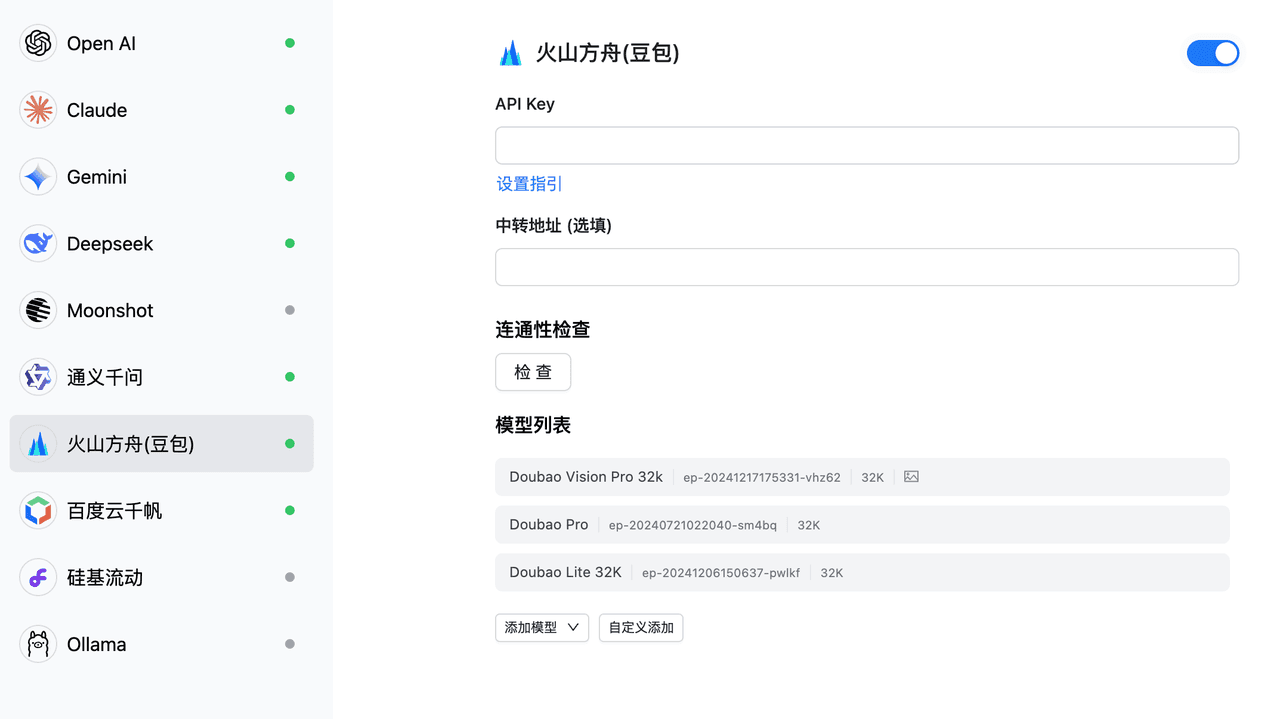Select the Doubao Lite 32K model name
This screenshot has width=1280, height=719.
(566, 573)
